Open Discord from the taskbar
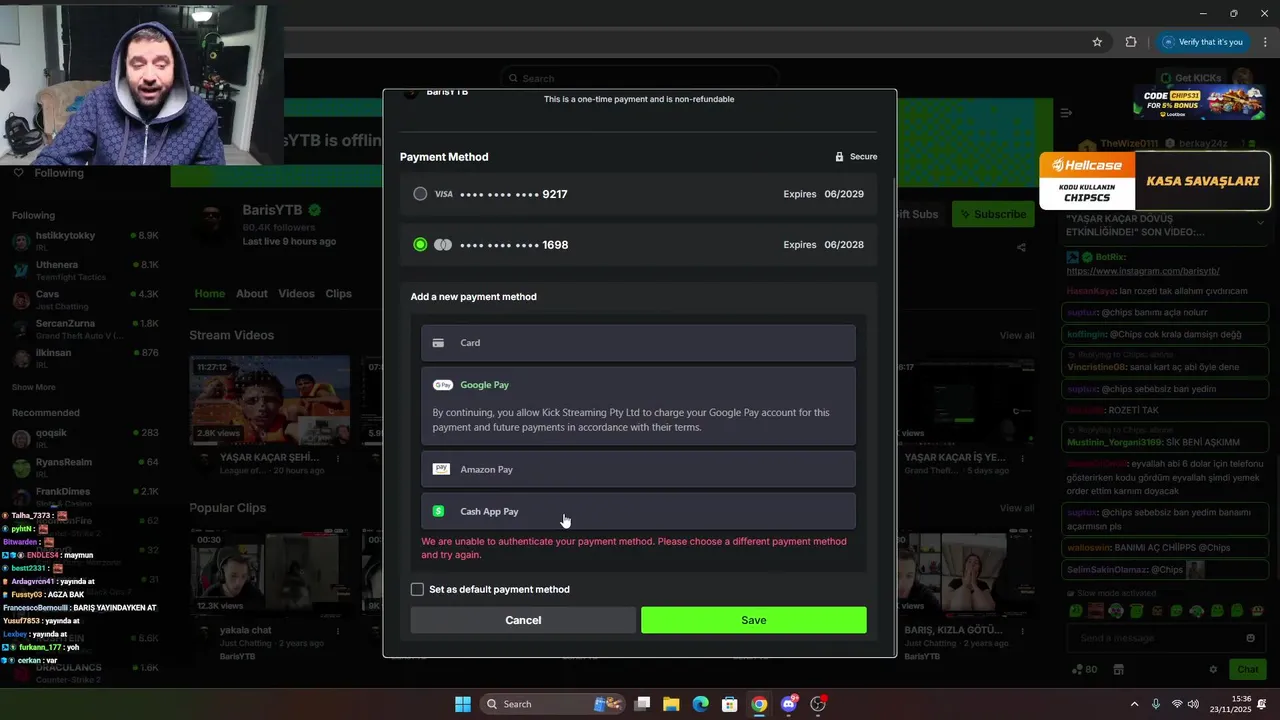1280x720 pixels. (x=789, y=704)
